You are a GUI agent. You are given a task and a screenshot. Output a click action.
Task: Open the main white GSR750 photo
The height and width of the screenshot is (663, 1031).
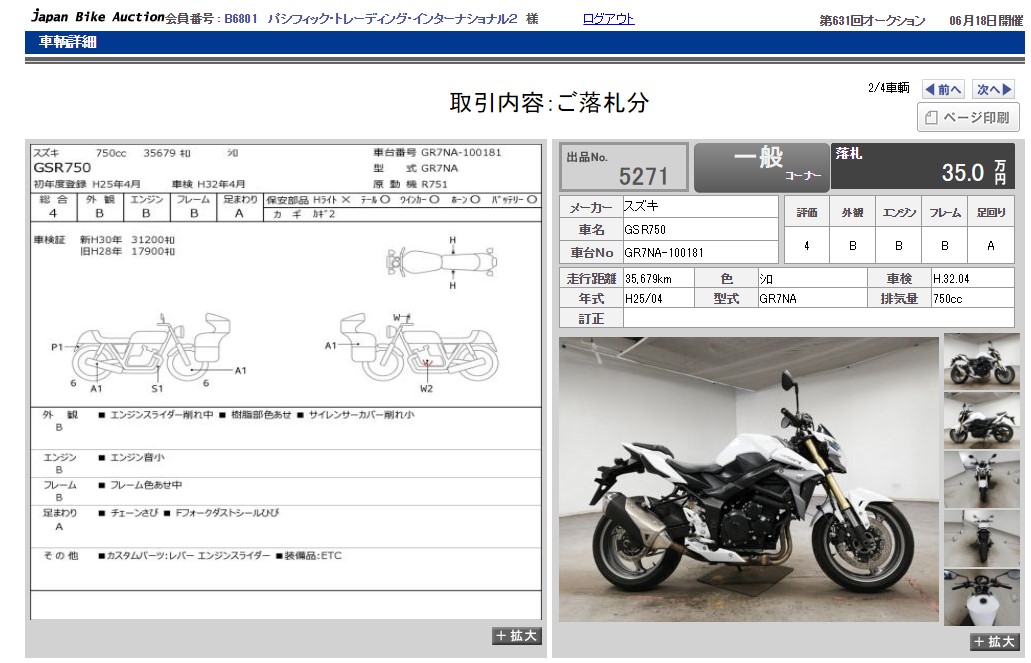click(x=749, y=479)
